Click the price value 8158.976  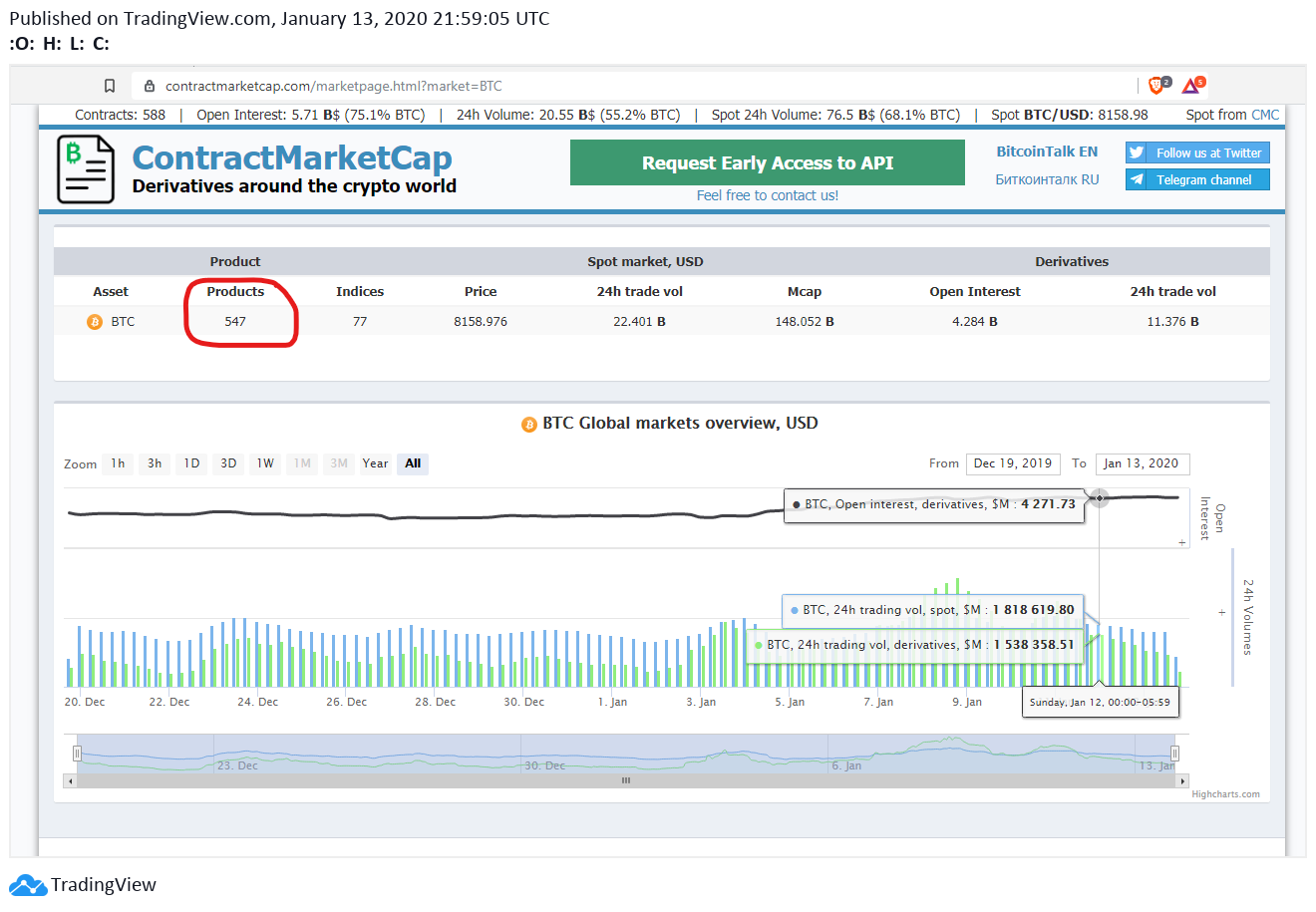click(481, 322)
